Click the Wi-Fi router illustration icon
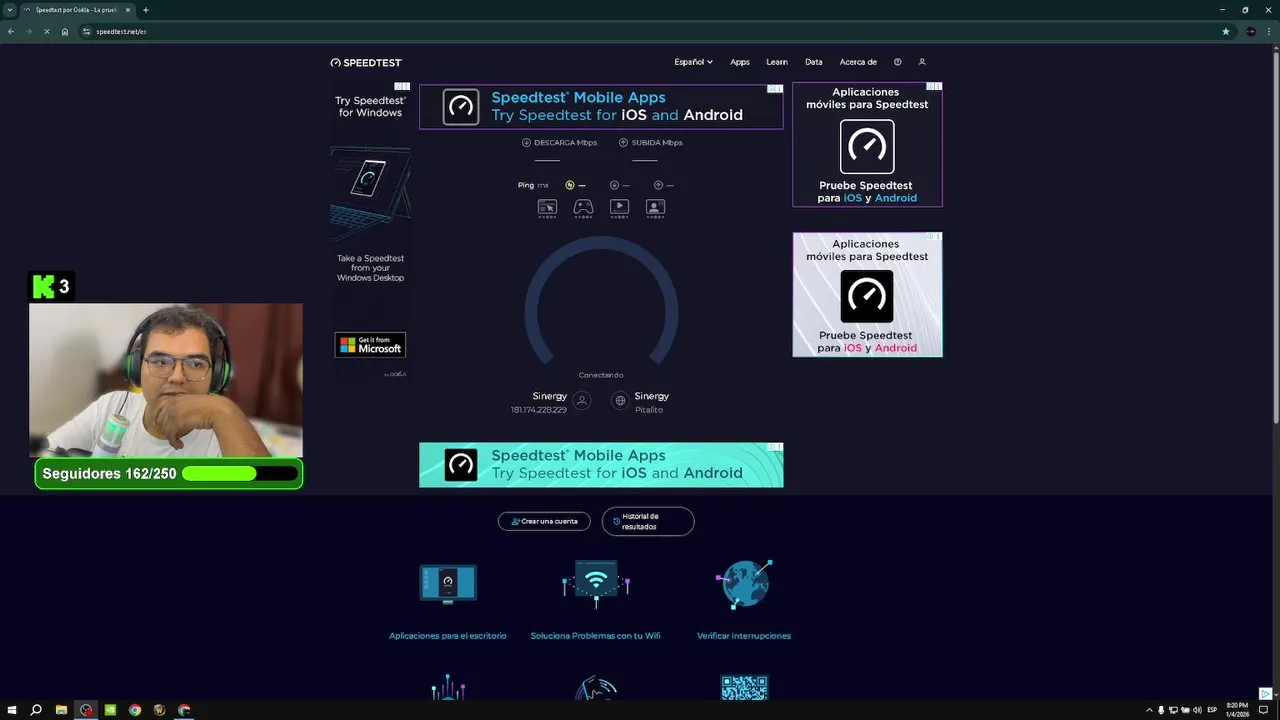This screenshot has width=1280, height=720. point(596,584)
